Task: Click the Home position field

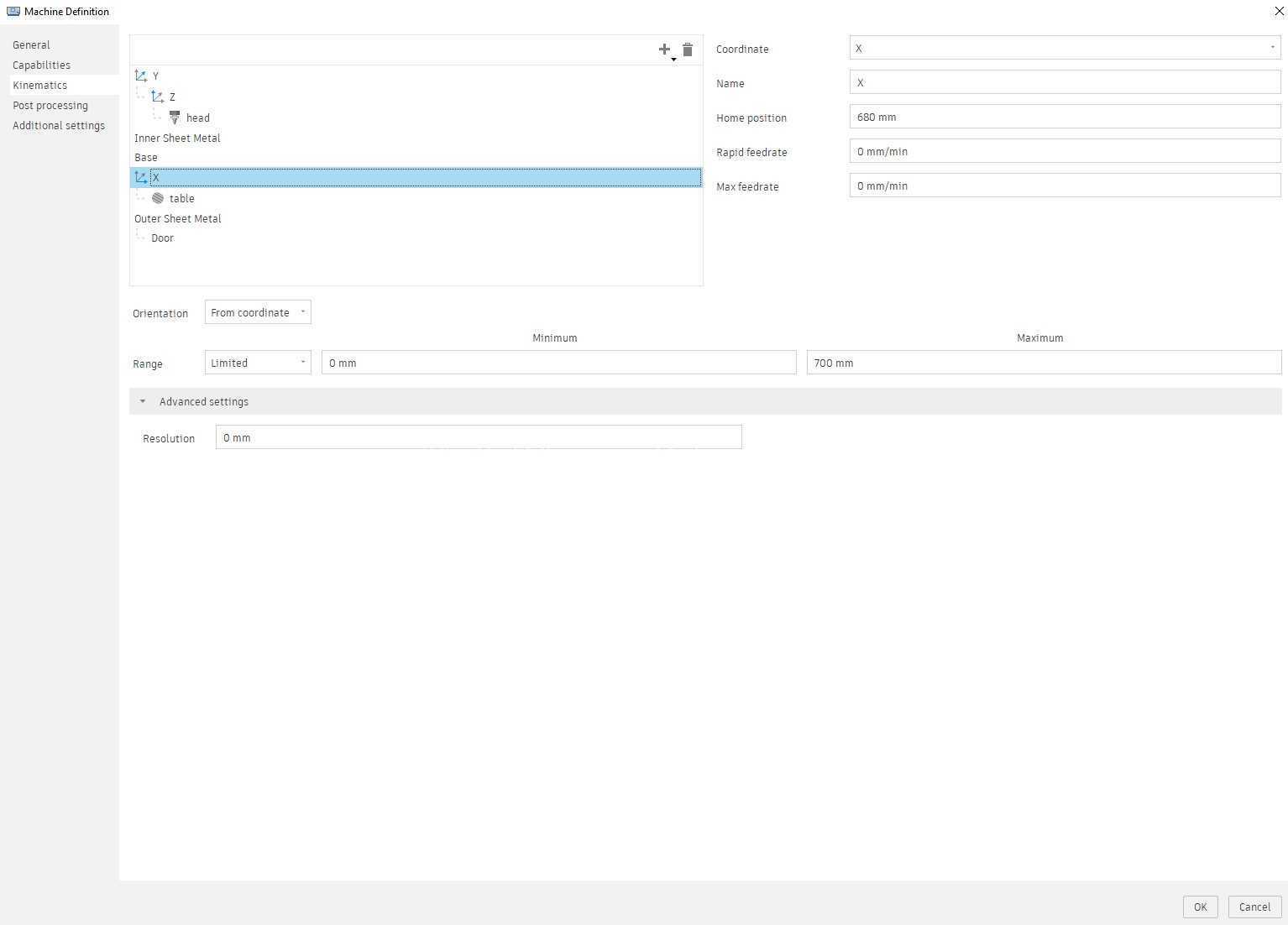Action: (1065, 117)
